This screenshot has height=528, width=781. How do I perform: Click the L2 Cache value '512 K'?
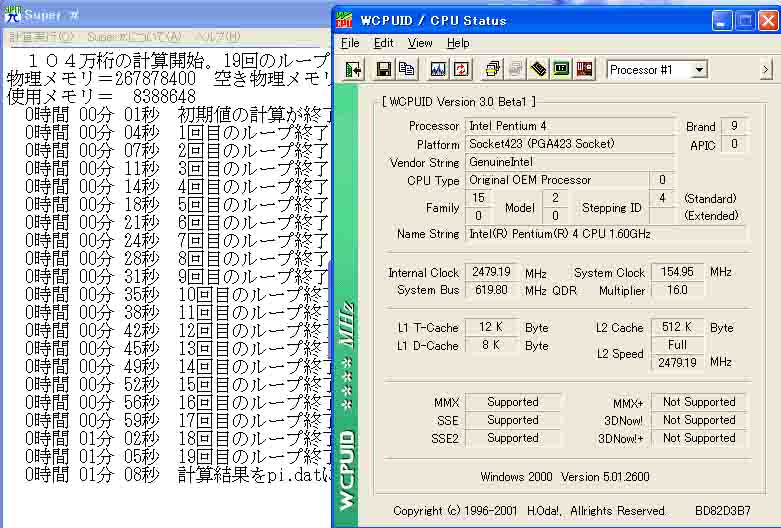pyautogui.click(x=677, y=327)
